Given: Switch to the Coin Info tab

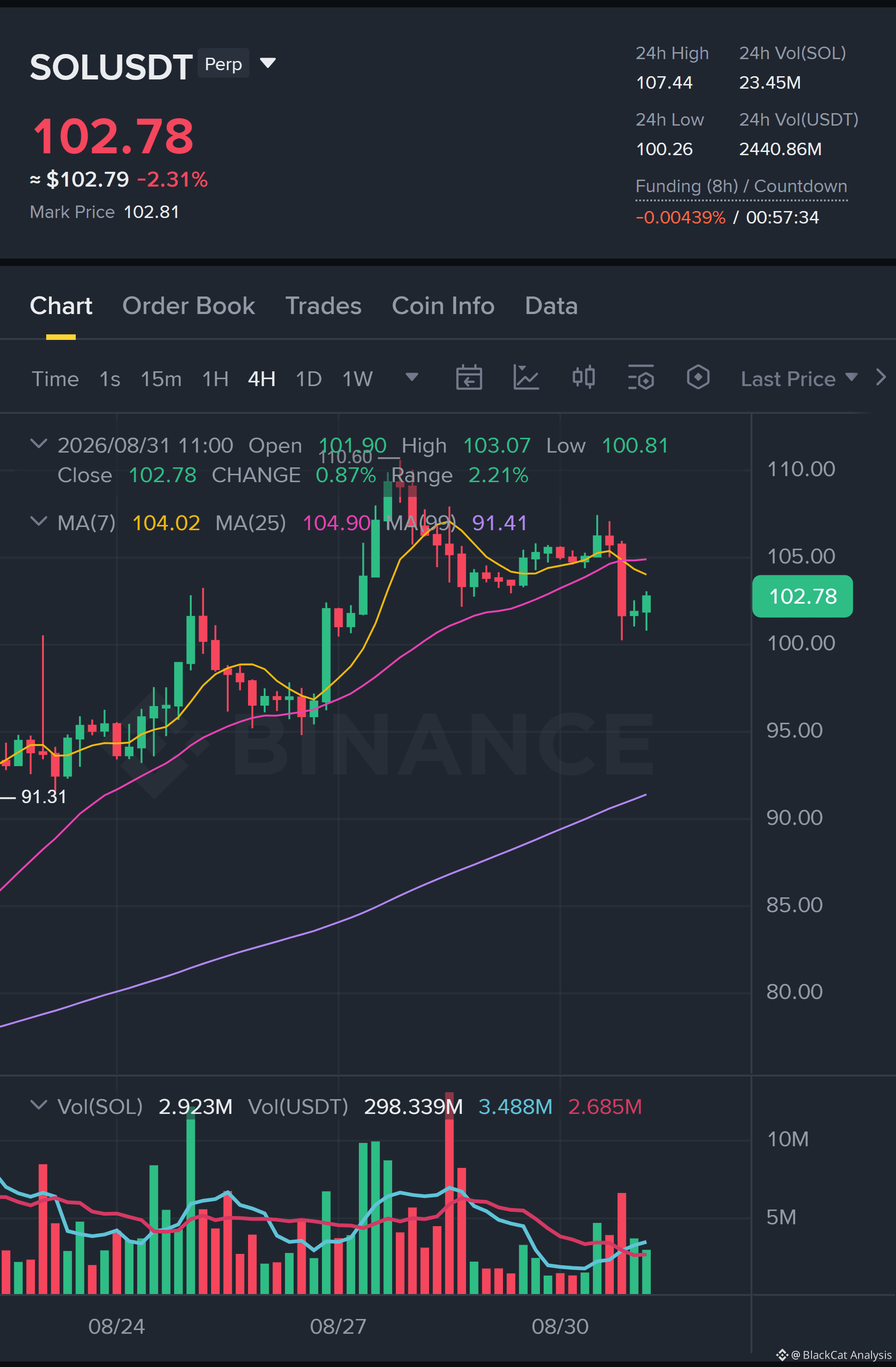Looking at the screenshot, I should pos(443,306).
